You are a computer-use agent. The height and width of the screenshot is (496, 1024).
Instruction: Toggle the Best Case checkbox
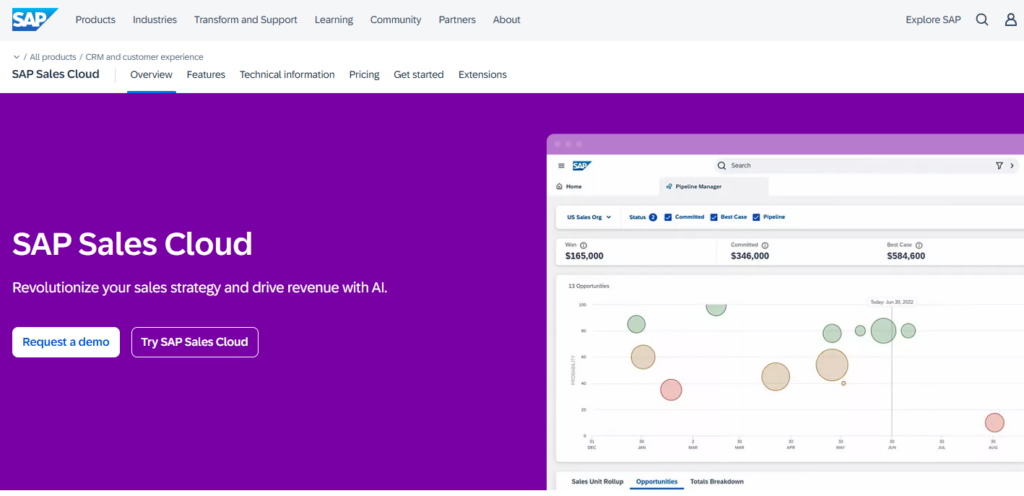[x=714, y=217]
